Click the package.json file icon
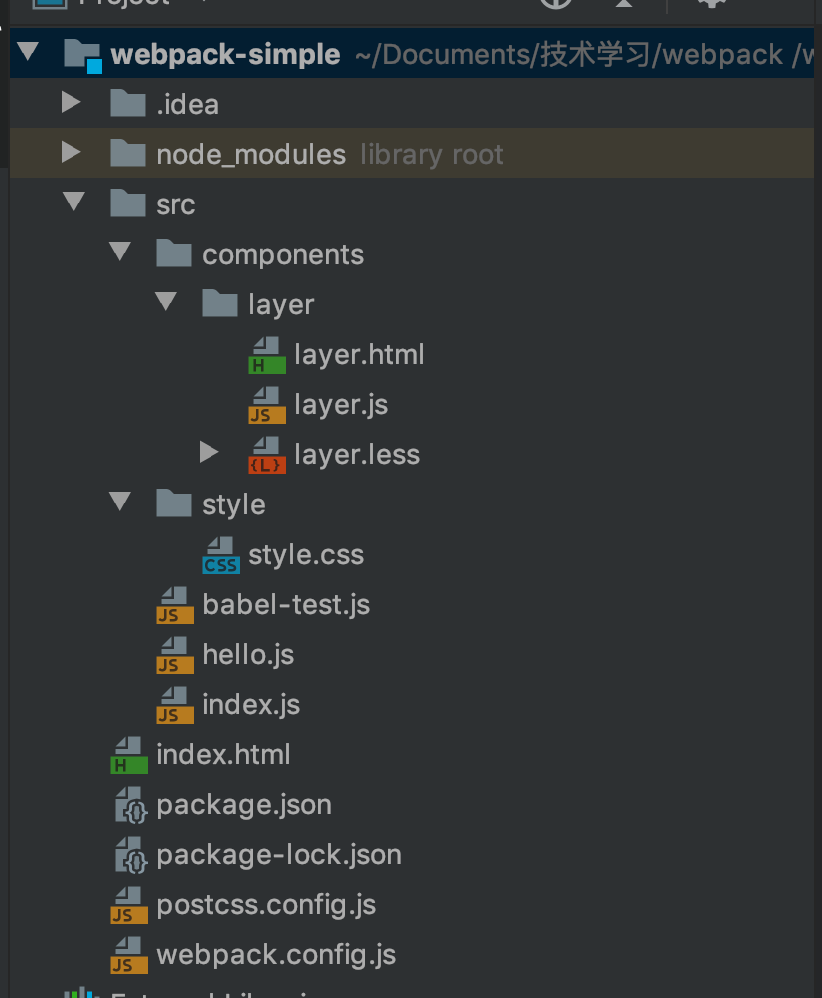This screenshot has width=822, height=998. pyautogui.click(x=129, y=805)
